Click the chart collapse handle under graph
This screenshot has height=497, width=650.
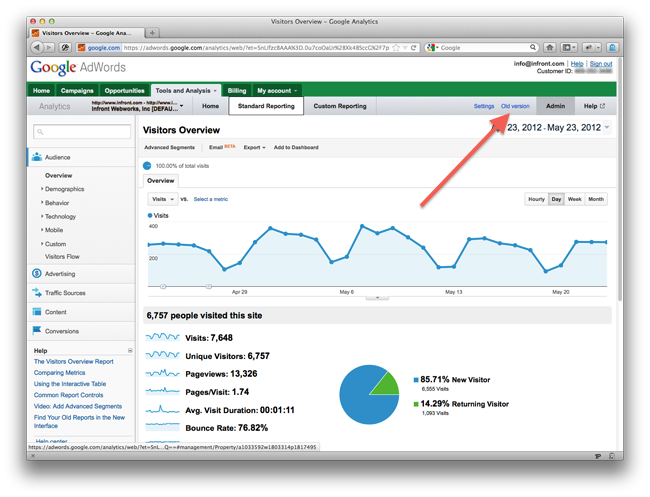[x=377, y=298]
